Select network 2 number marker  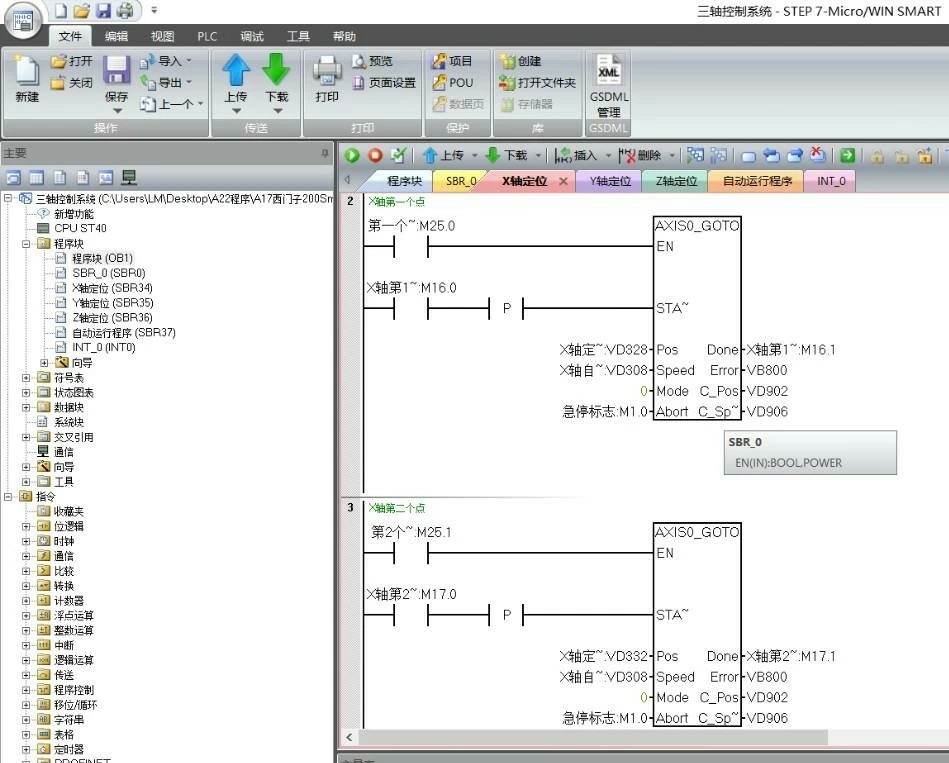click(x=350, y=201)
